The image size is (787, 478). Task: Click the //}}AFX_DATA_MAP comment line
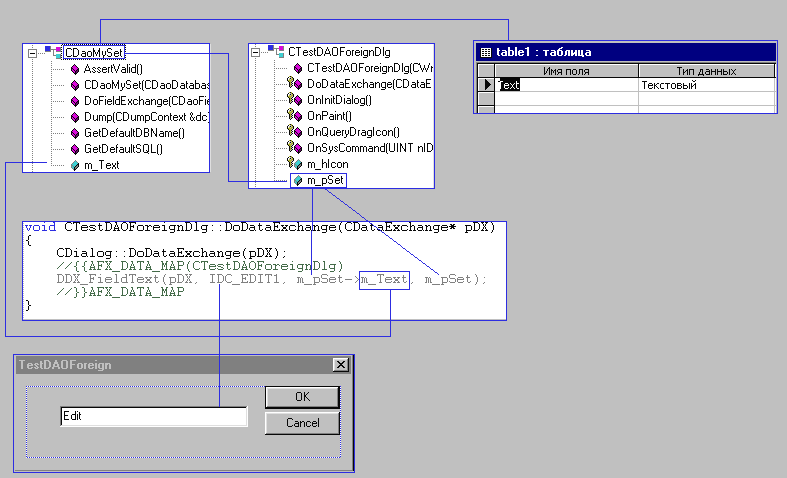[120, 292]
